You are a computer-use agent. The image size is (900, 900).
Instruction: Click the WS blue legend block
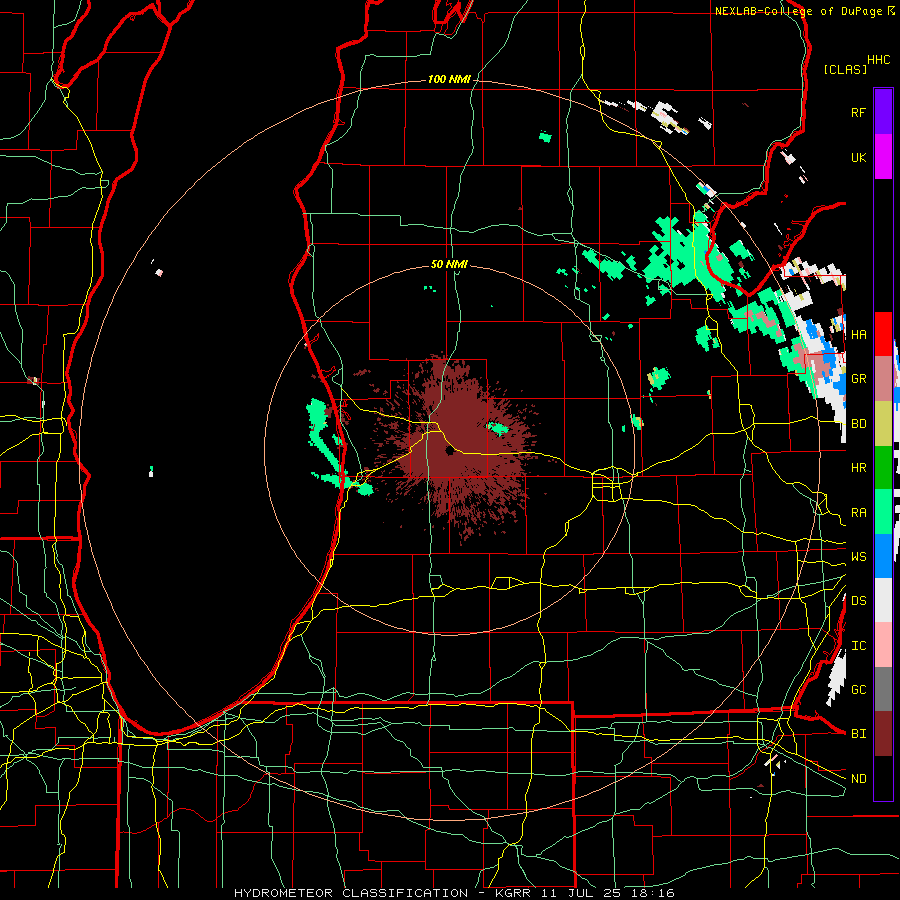pyautogui.click(x=883, y=556)
